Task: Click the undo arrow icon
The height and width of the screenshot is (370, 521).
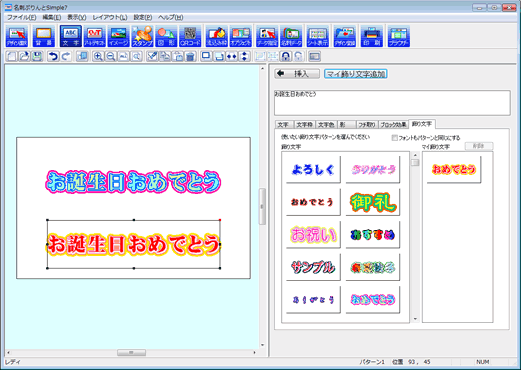Action: coord(53,56)
